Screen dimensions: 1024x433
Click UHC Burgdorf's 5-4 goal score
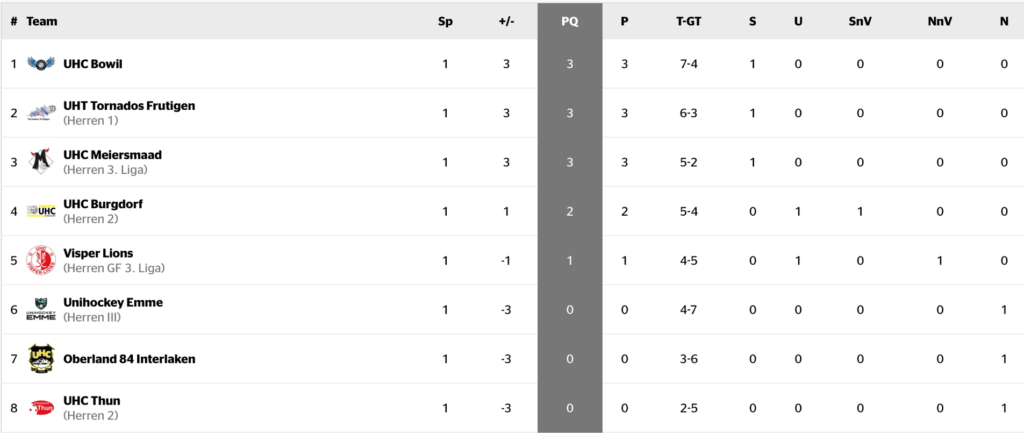[688, 211]
